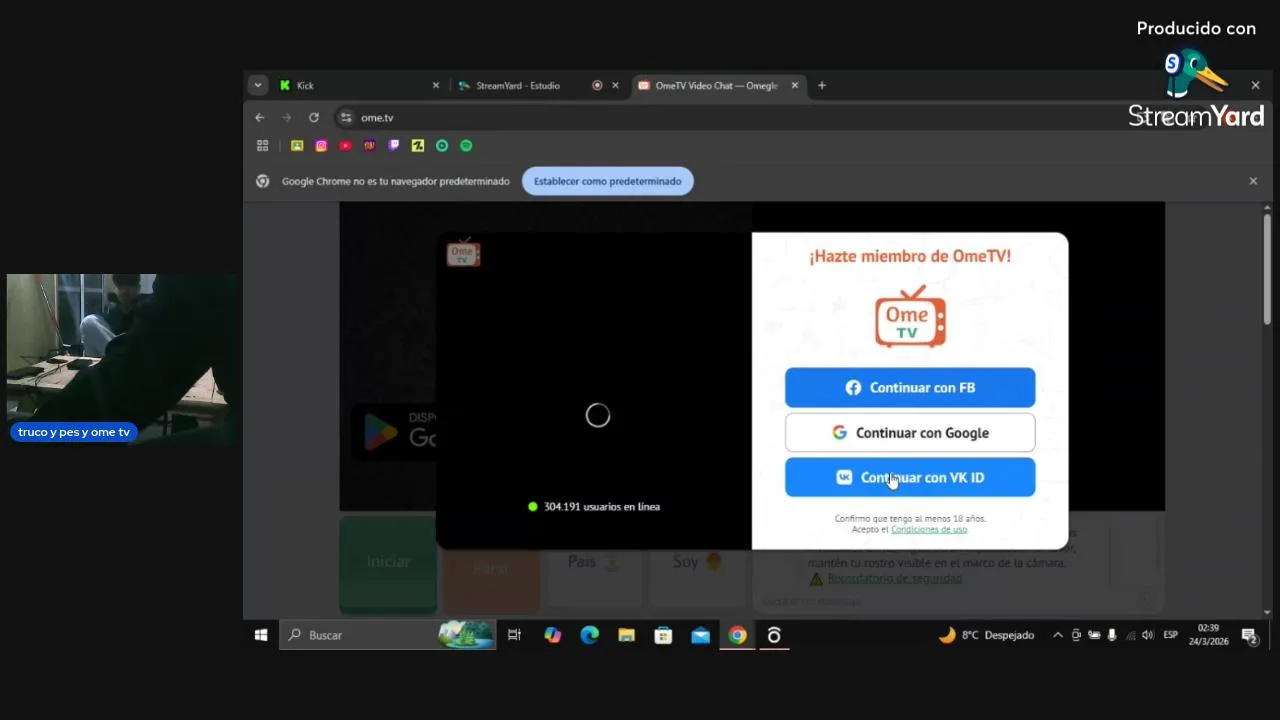1280x720 pixels.
Task: Open the Spotify bookmark
Action: click(466, 145)
